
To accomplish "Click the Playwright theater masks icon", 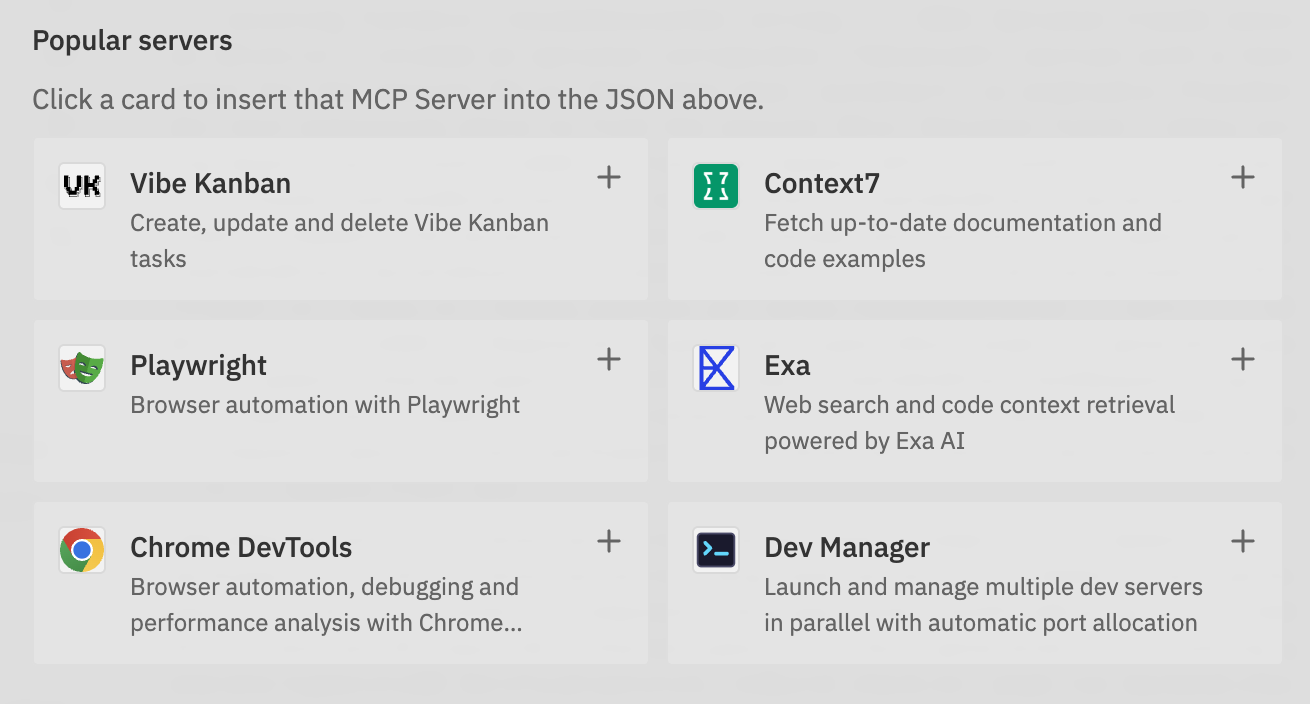I will 81,368.
